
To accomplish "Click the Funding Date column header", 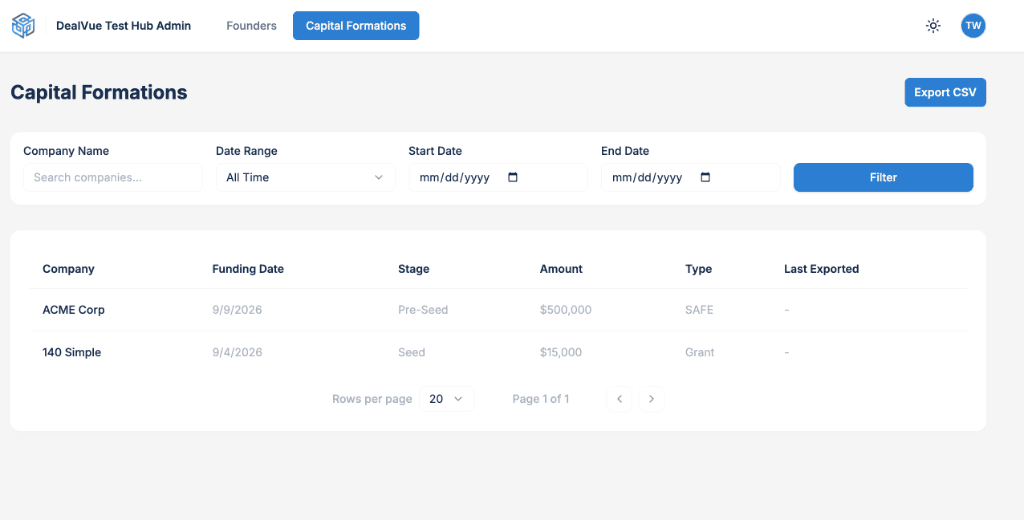I will tap(248, 269).
